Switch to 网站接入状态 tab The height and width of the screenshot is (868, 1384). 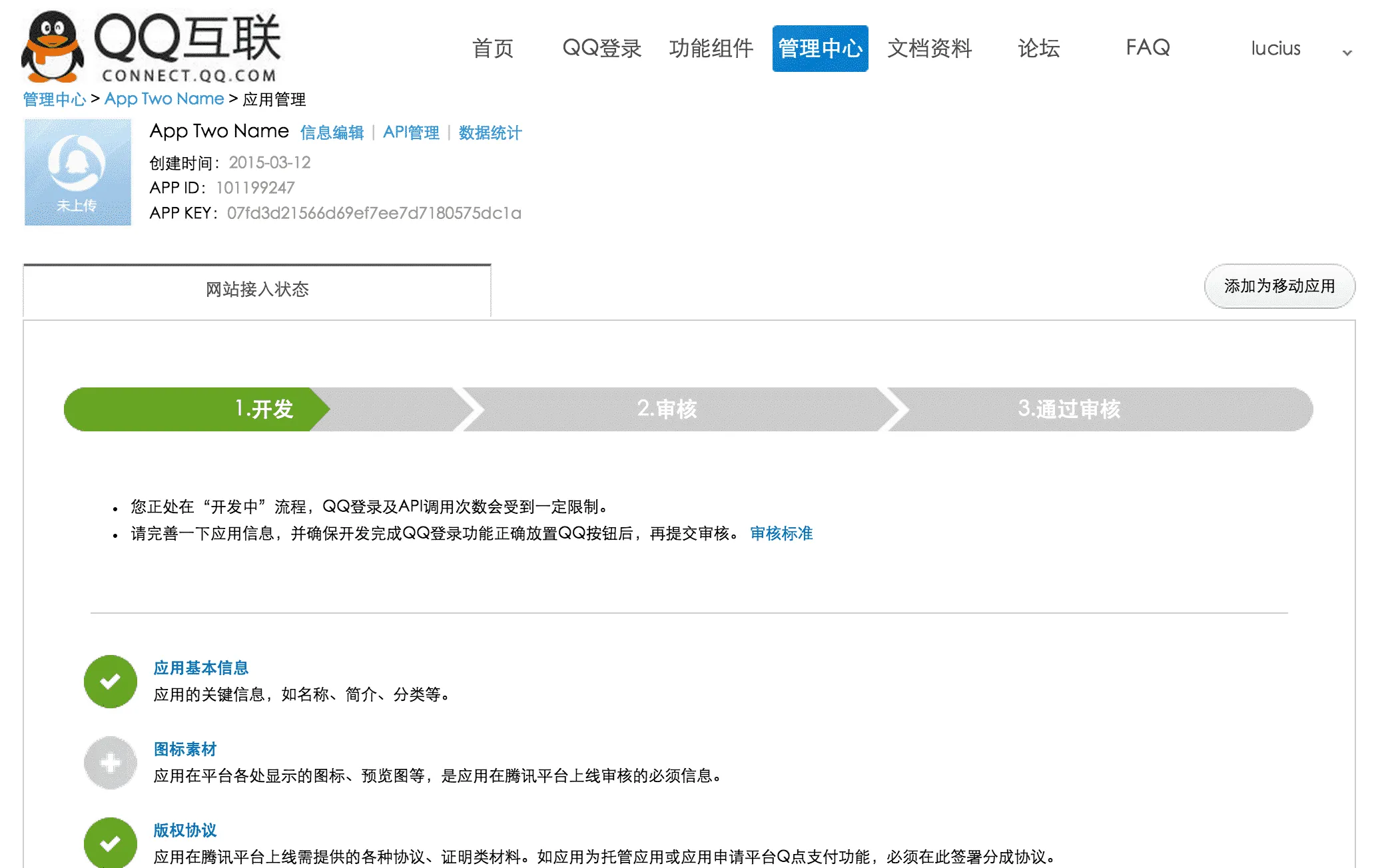pyautogui.click(x=257, y=290)
